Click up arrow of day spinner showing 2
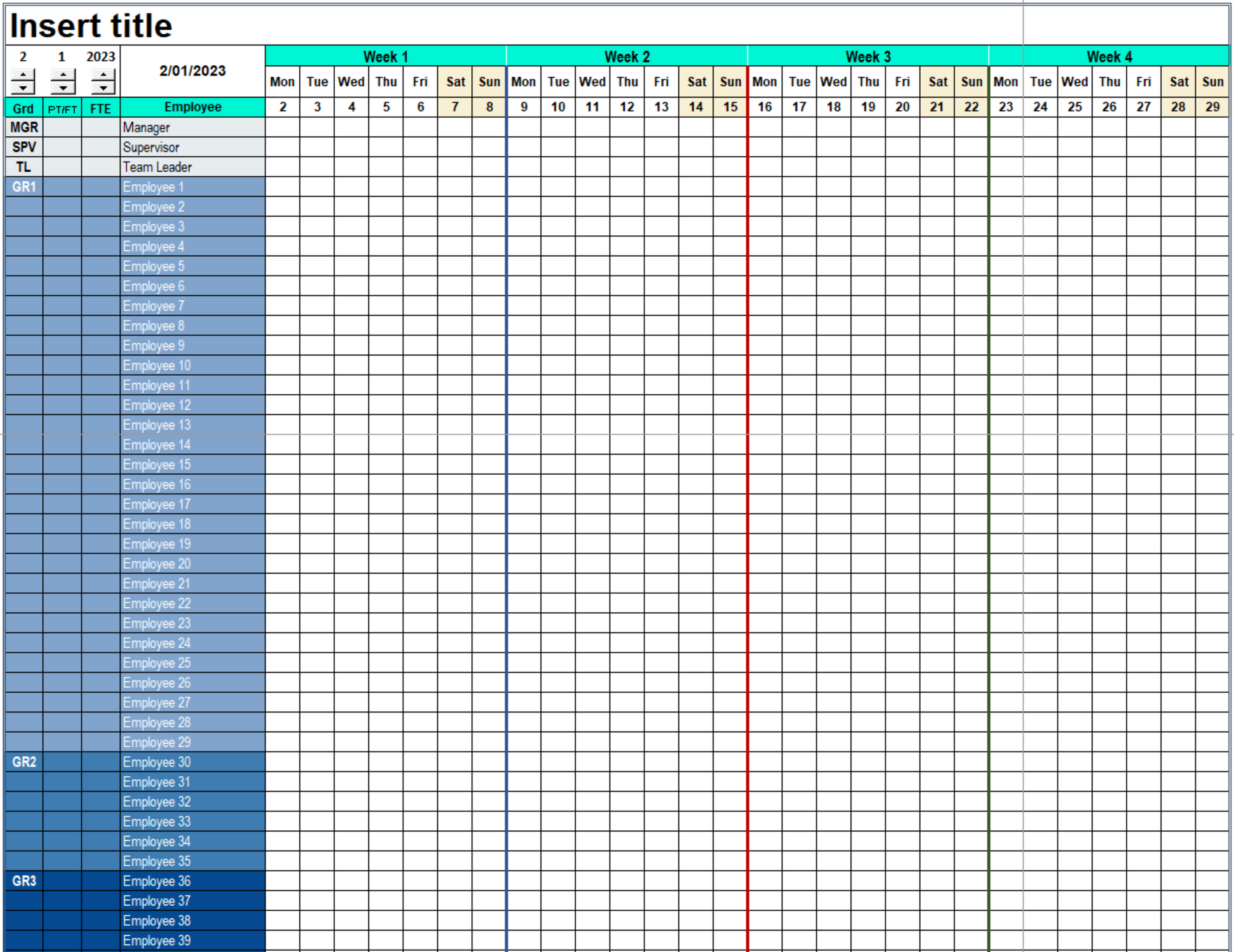Viewport: 1234px width, 952px height. pyautogui.click(x=23, y=75)
